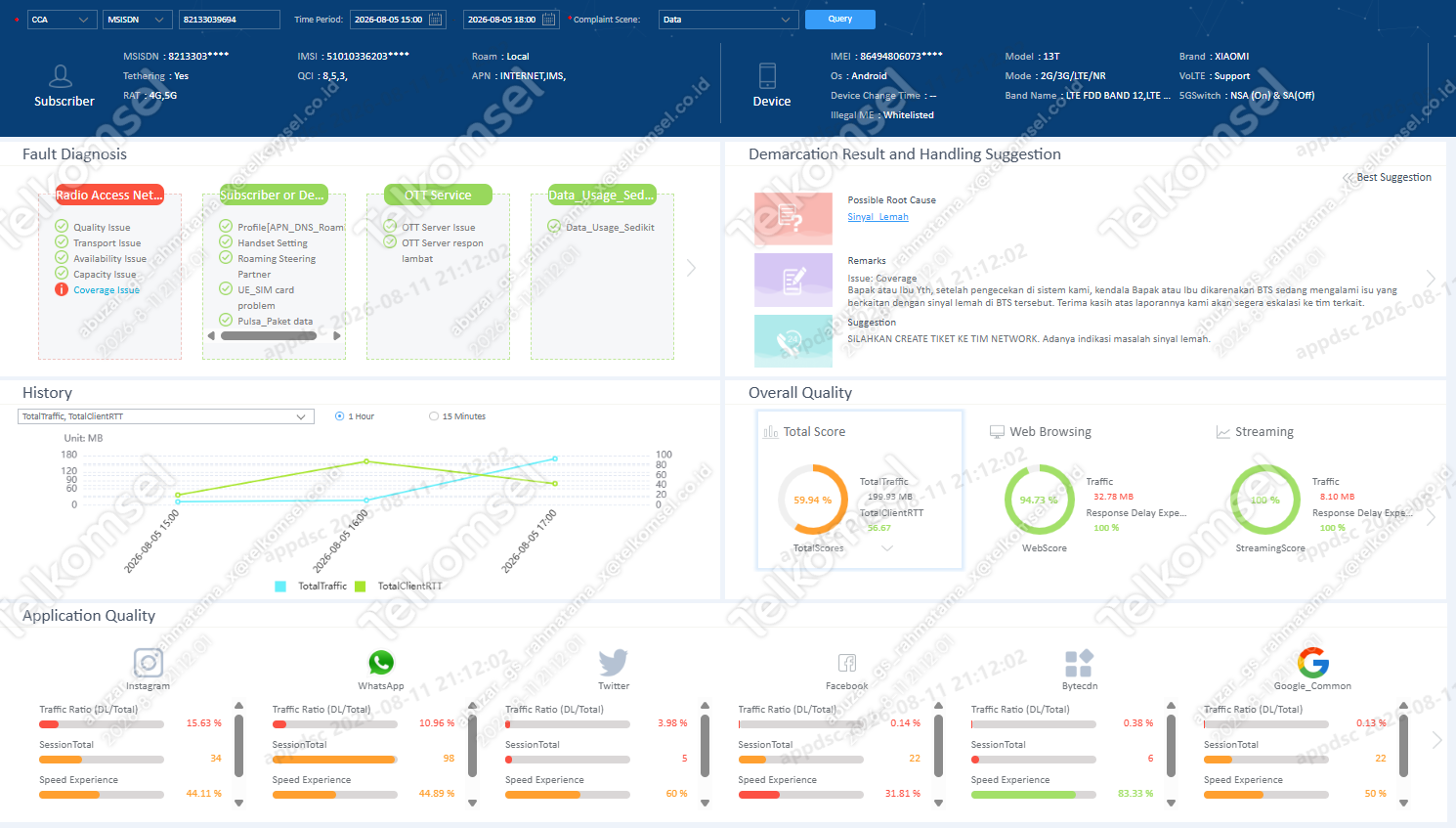Show next Overall Quality cards arrow
1456x828 pixels.
tap(1431, 518)
